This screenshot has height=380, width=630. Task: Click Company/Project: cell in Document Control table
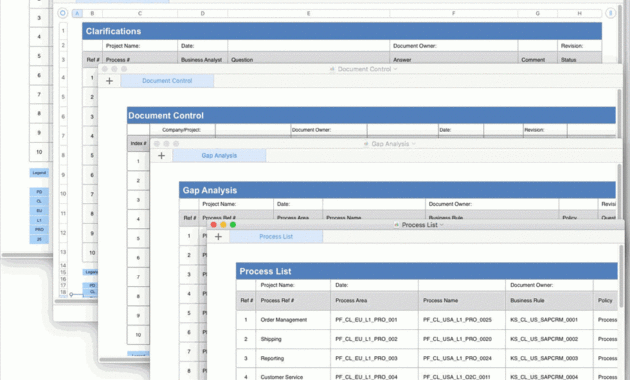[182, 130]
